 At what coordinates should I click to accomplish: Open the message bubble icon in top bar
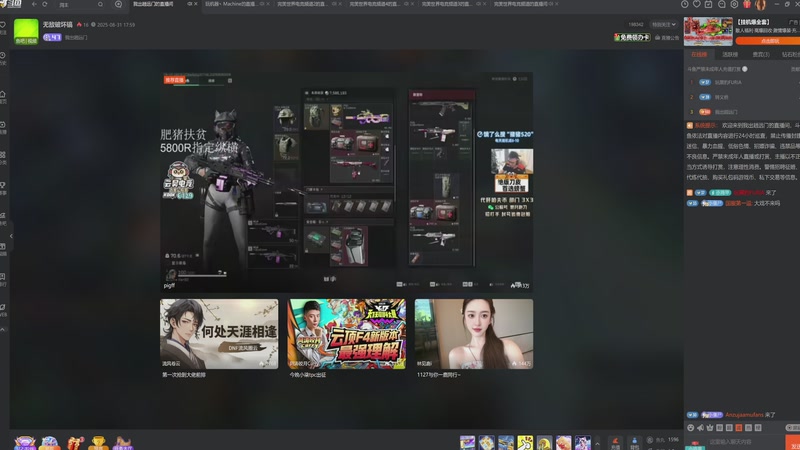(x=721, y=4)
